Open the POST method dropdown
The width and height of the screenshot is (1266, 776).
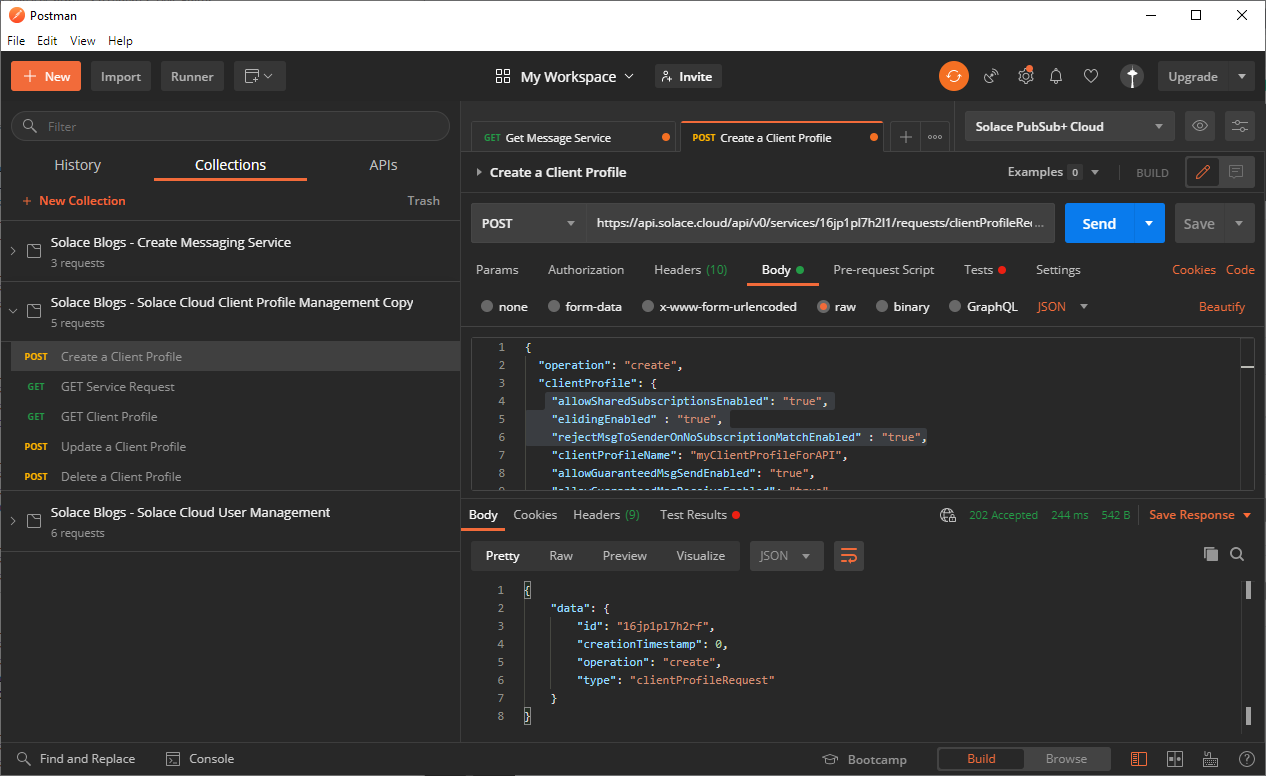(x=528, y=224)
